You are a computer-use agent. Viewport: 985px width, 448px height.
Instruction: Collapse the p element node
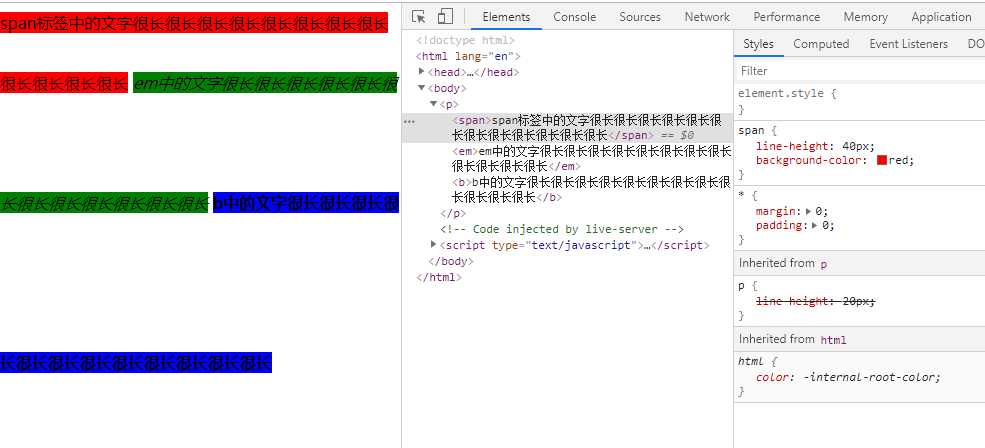[x=433, y=104]
